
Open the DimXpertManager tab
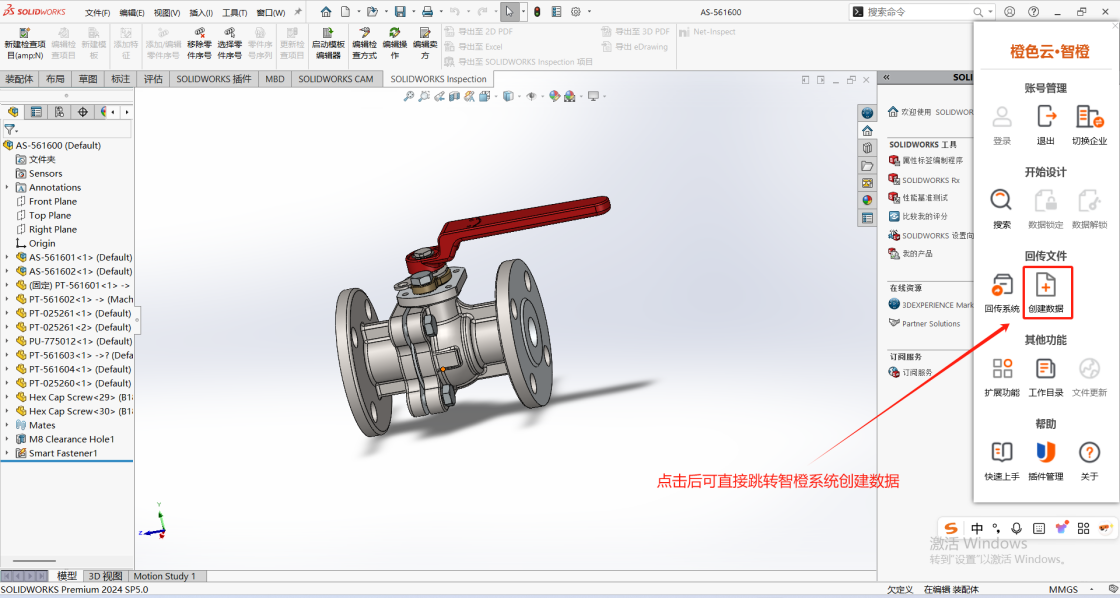click(x=82, y=111)
